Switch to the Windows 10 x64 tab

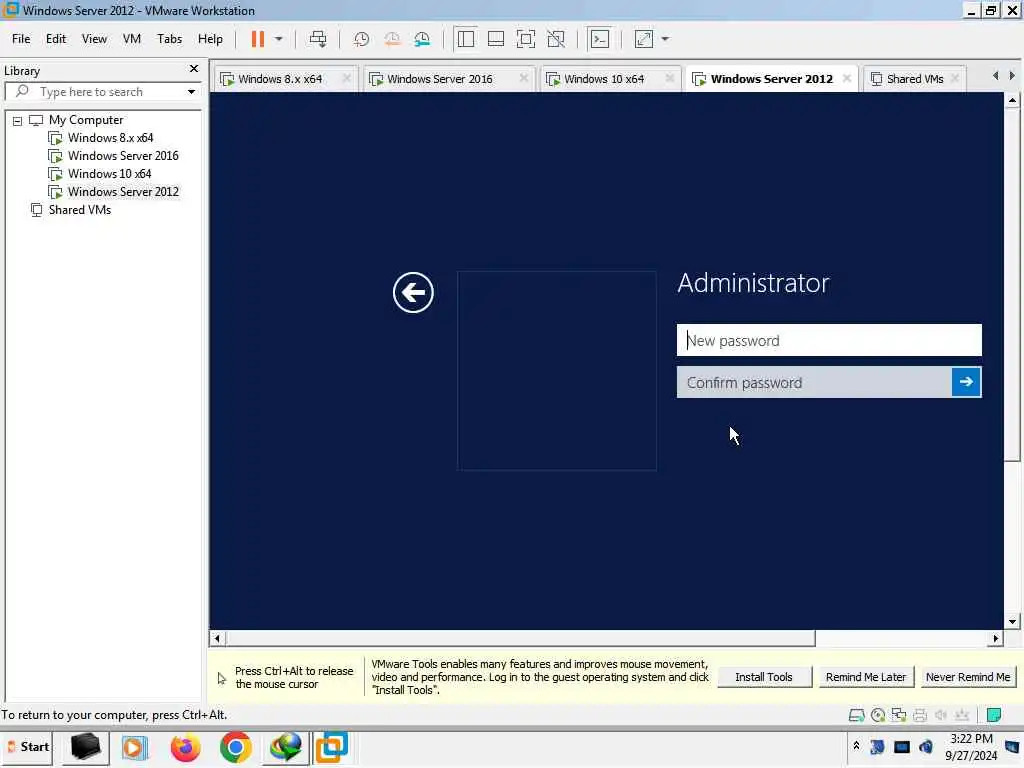pos(604,79)
